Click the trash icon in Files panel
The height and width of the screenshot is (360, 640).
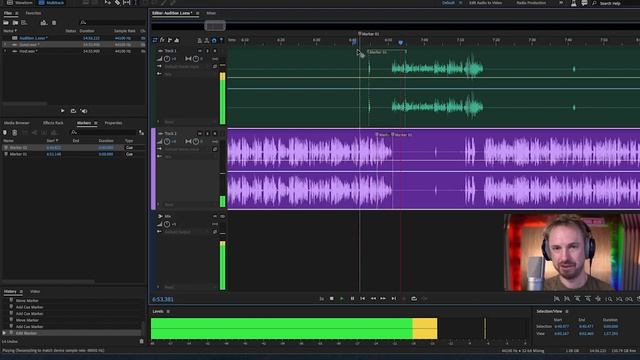pos(54,23)
